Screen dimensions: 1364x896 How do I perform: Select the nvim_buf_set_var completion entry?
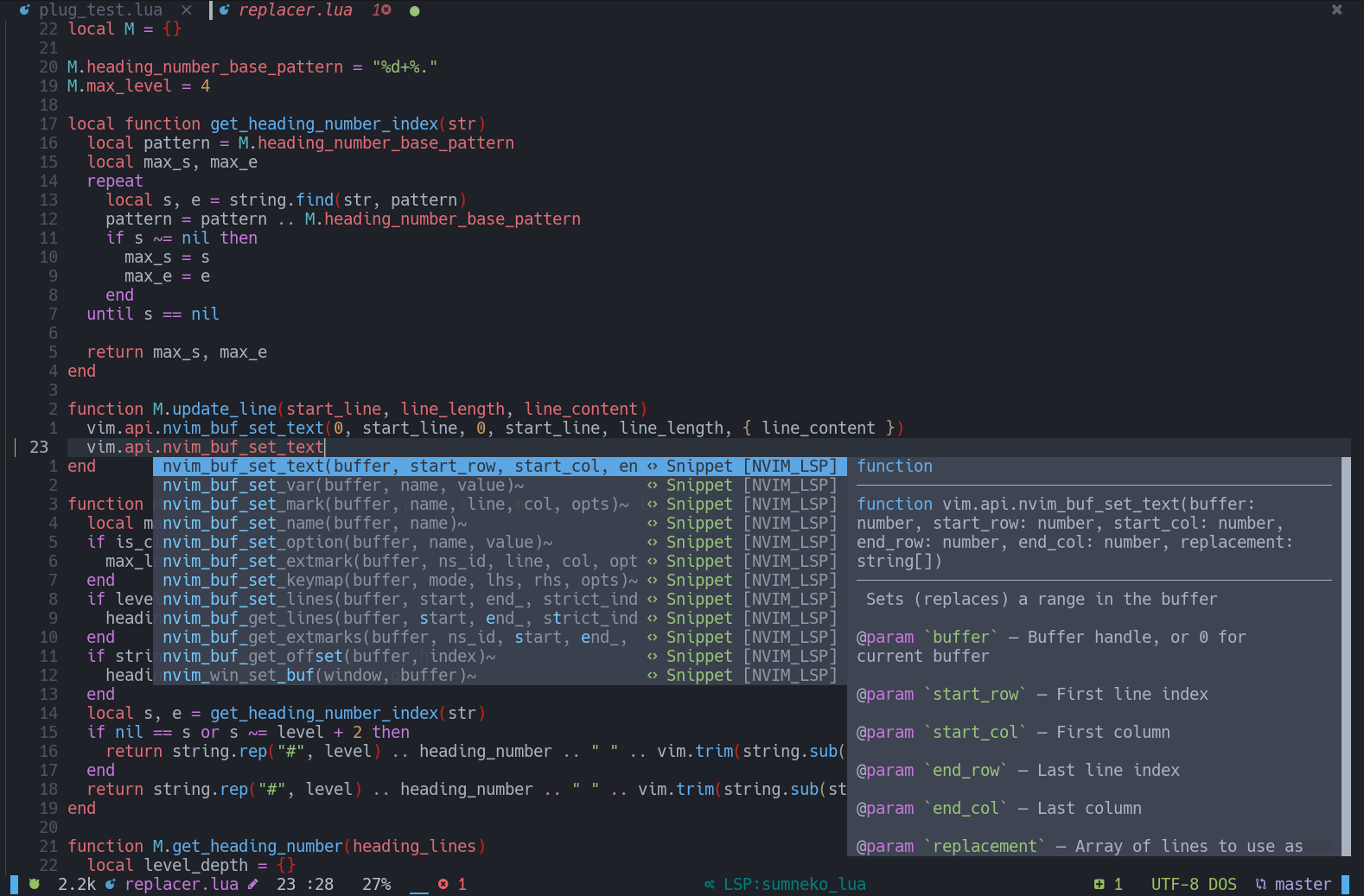click(x=500, y=485)
